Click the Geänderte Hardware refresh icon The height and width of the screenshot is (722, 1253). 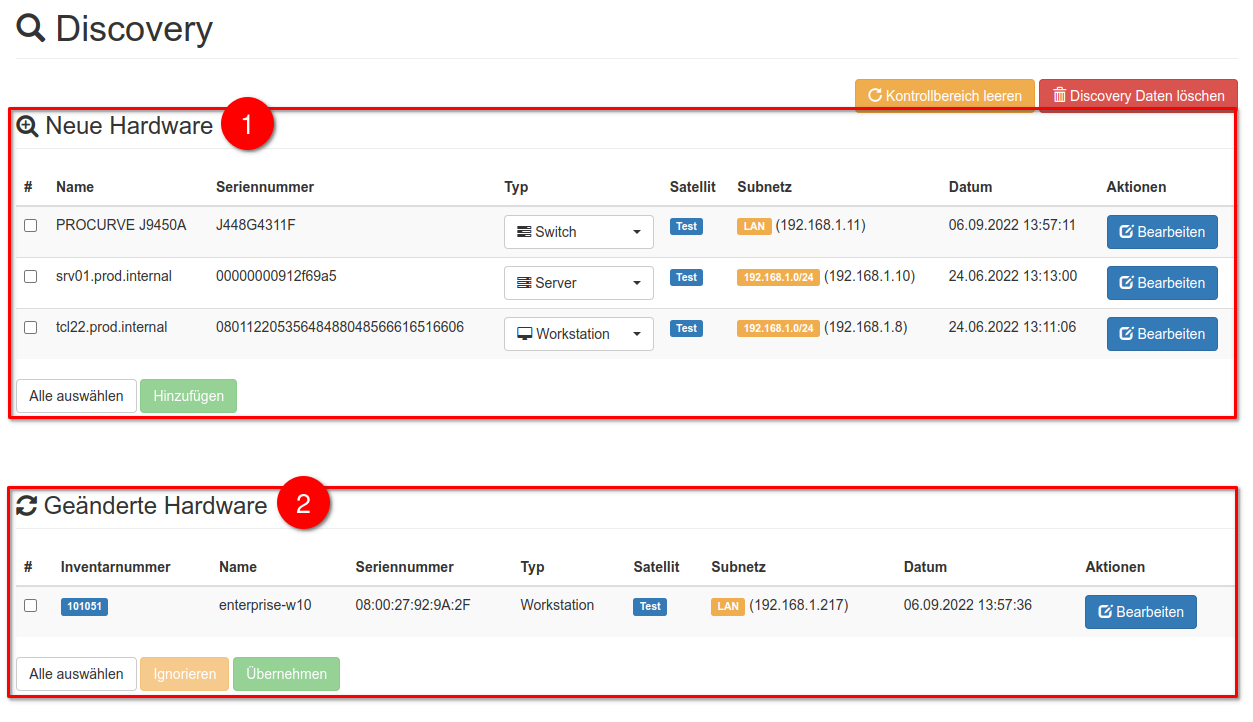point(27,506)
